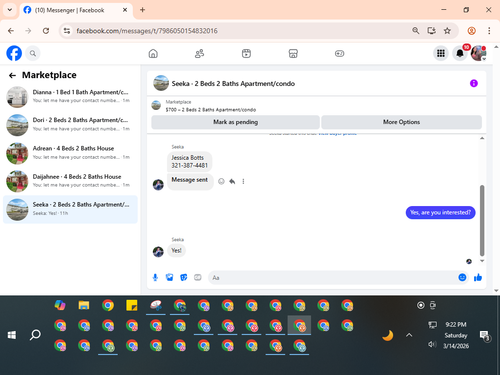Screen dimensions: 500x375
Task: Attach a file with the image icon
Action: (169, 277)
